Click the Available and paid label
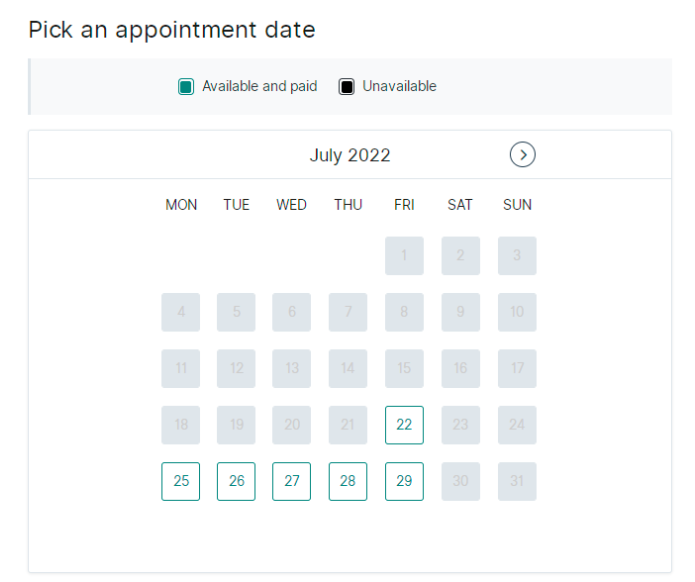 (260, 86)
